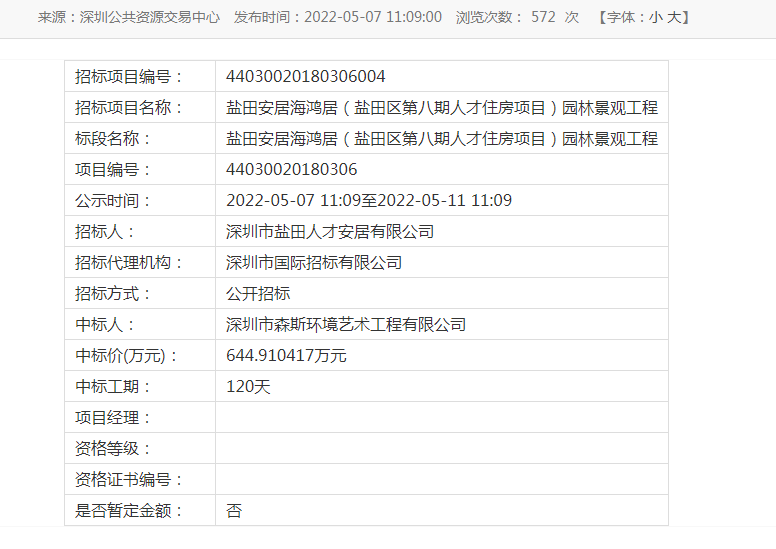Click tenderer 深圳市盐田人才安居有限公司
Image resolution: width=776 pixels, height=549 pixels.
coord(330,232)
